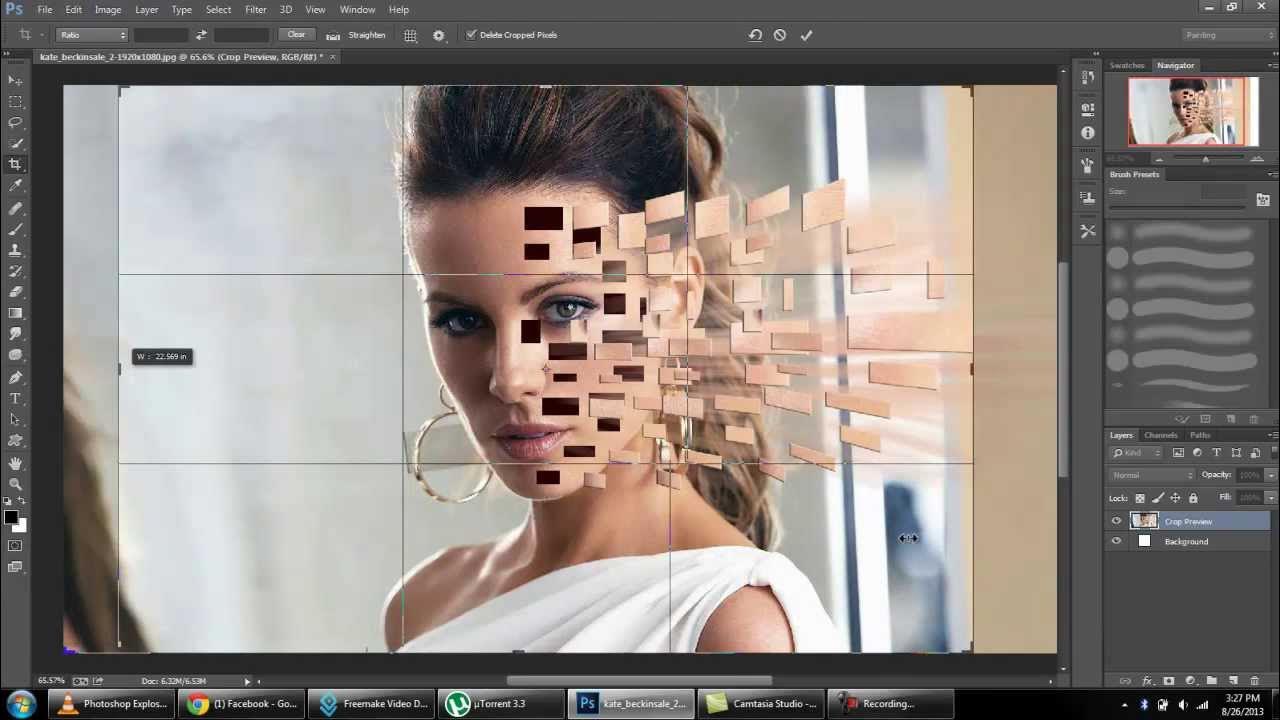Select the Lasso tool
Screen dimensions: 1280x720
click(x=15, y=122)
